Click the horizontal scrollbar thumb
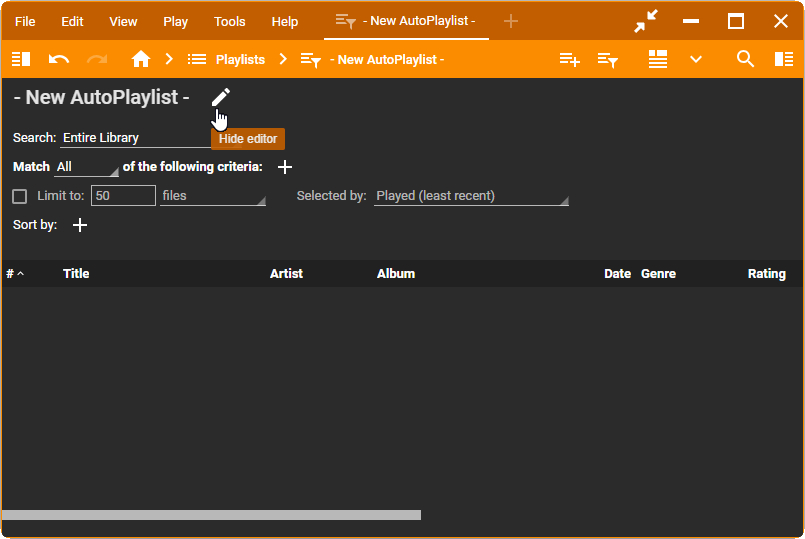Viewport: 805px width, 539px height. pyautogui.click(x=211, y=515)
